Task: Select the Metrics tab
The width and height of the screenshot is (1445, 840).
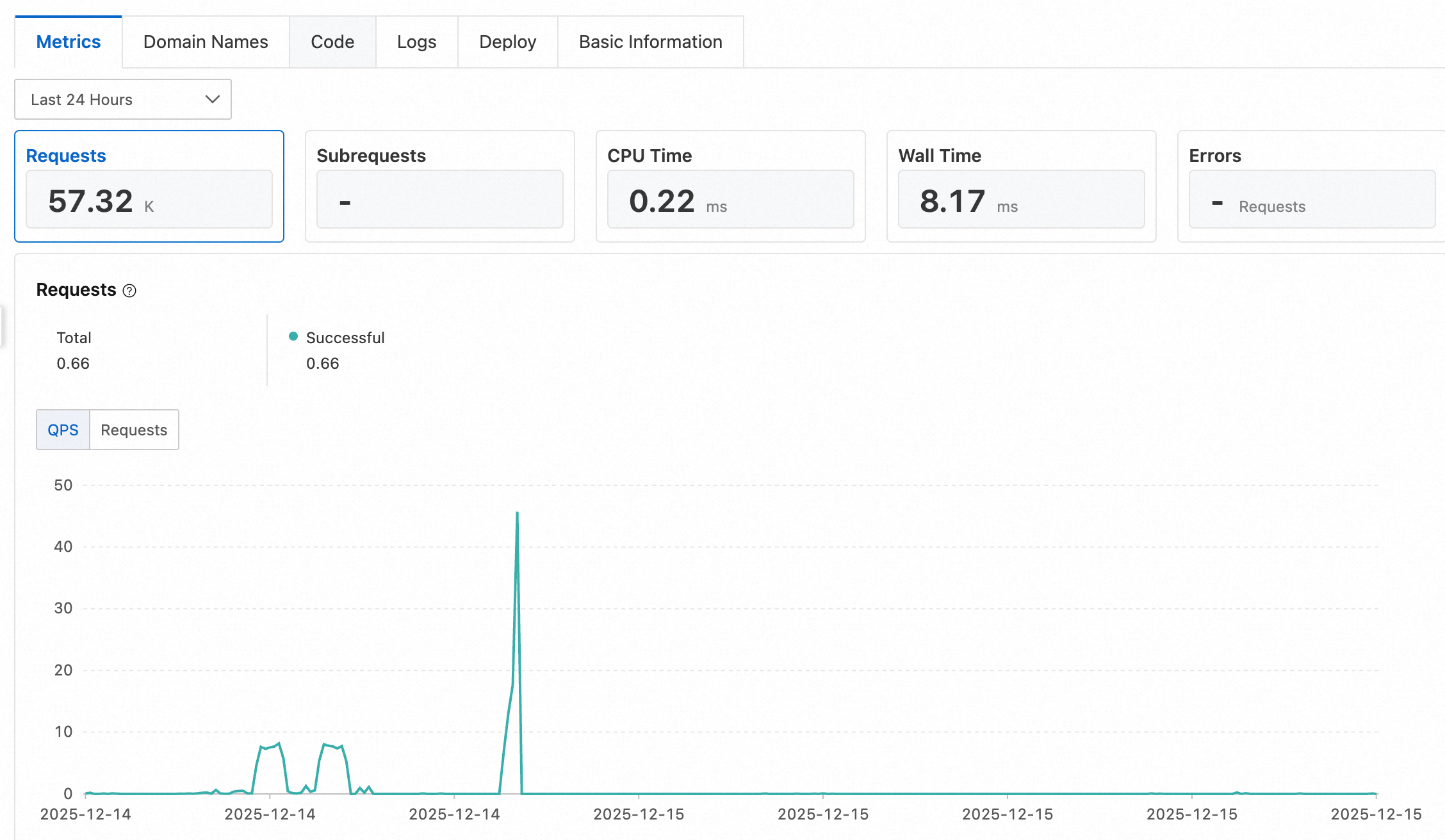Action: coord(69,42)
